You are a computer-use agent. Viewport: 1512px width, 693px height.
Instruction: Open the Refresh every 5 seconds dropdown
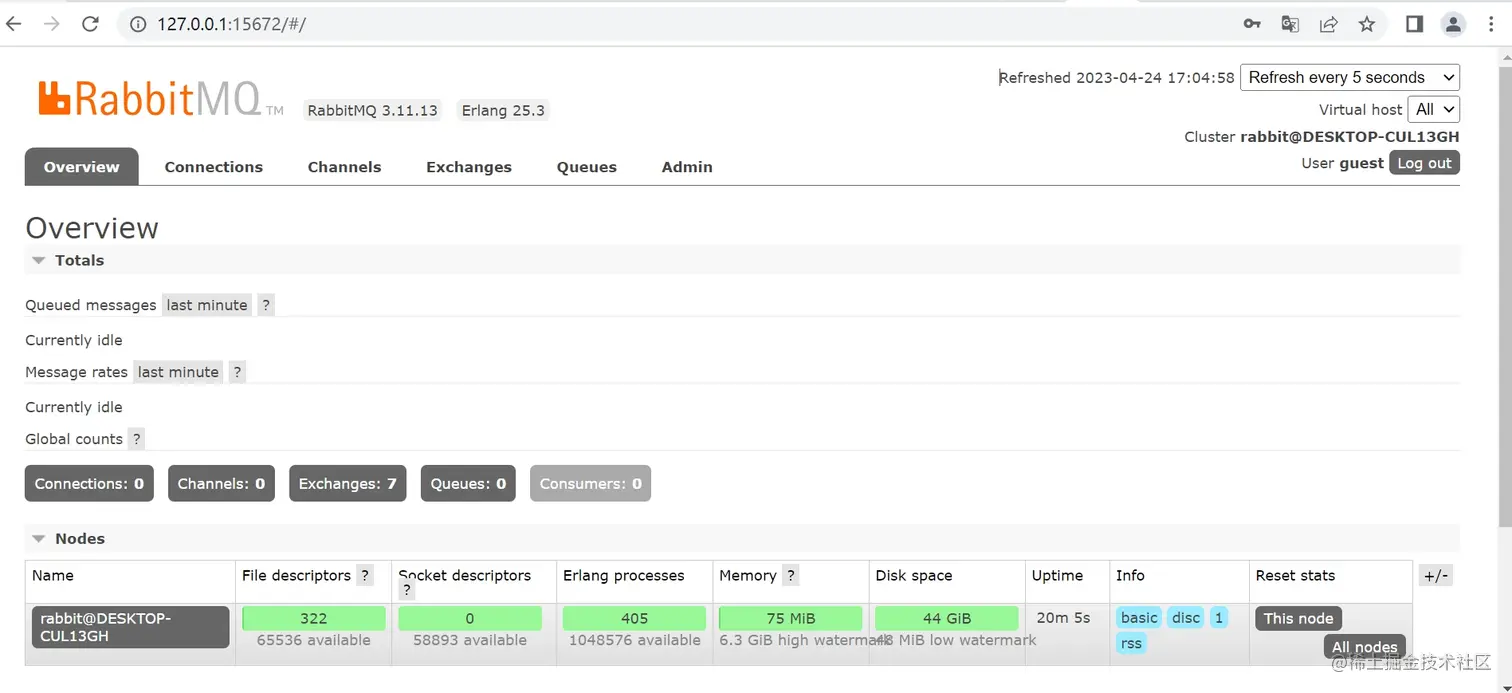click(1350, 77)
